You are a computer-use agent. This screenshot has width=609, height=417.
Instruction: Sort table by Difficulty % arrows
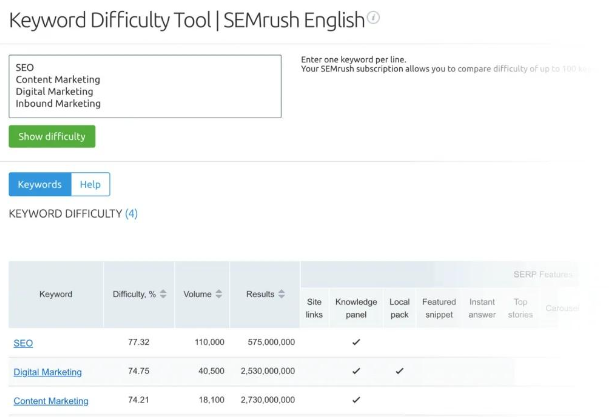[x=163, y=294]
